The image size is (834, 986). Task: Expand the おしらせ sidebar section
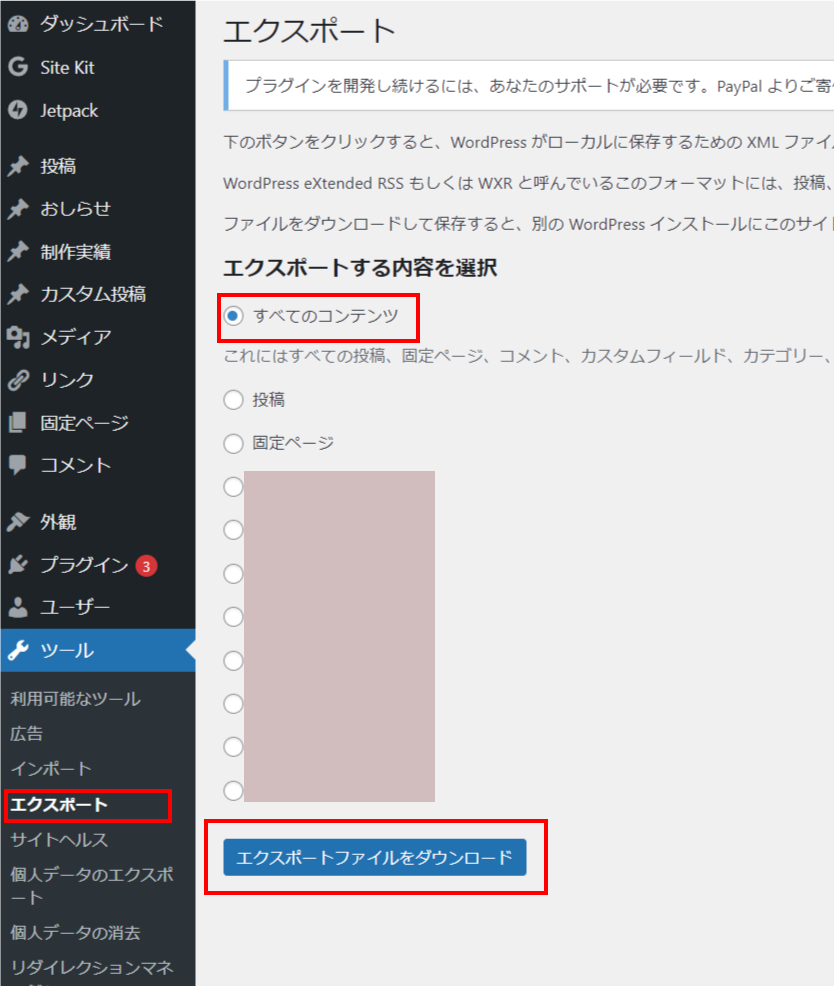62,208
